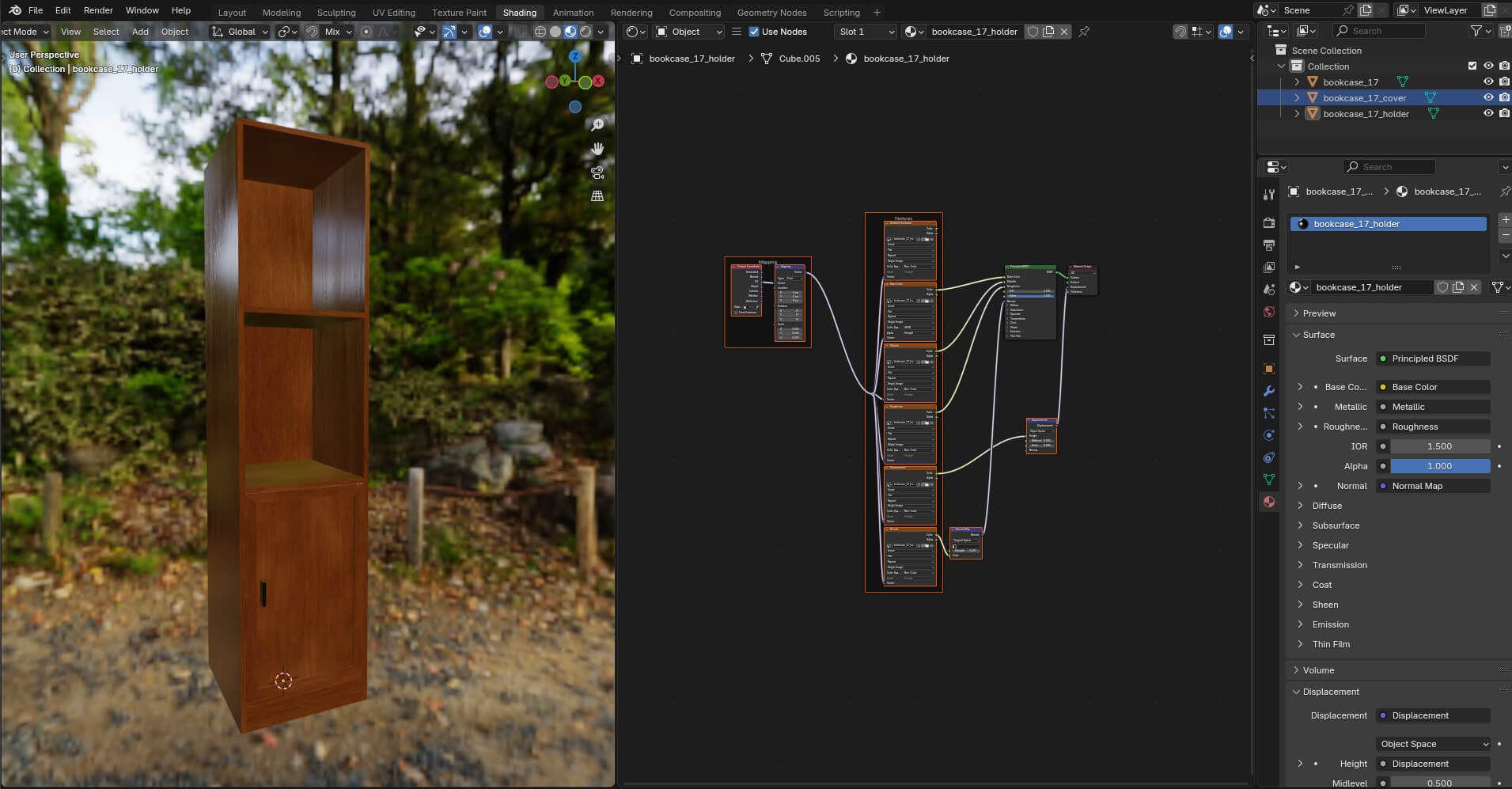Click the pan view hand icon

(597, 149)
